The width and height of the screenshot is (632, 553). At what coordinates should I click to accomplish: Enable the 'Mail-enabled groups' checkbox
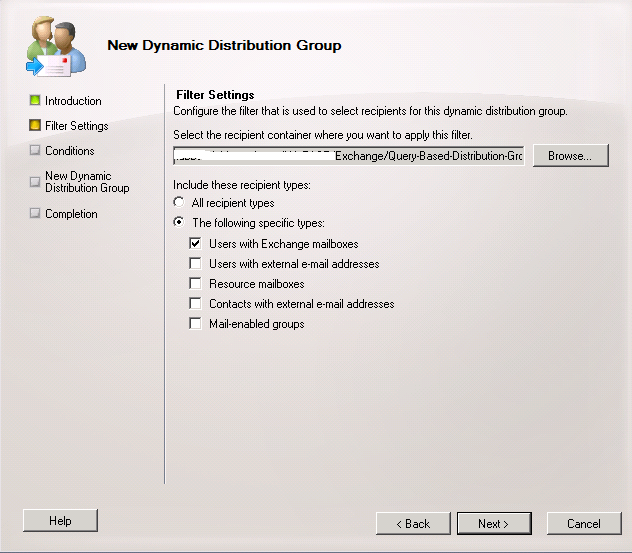[x=196, y=324]
